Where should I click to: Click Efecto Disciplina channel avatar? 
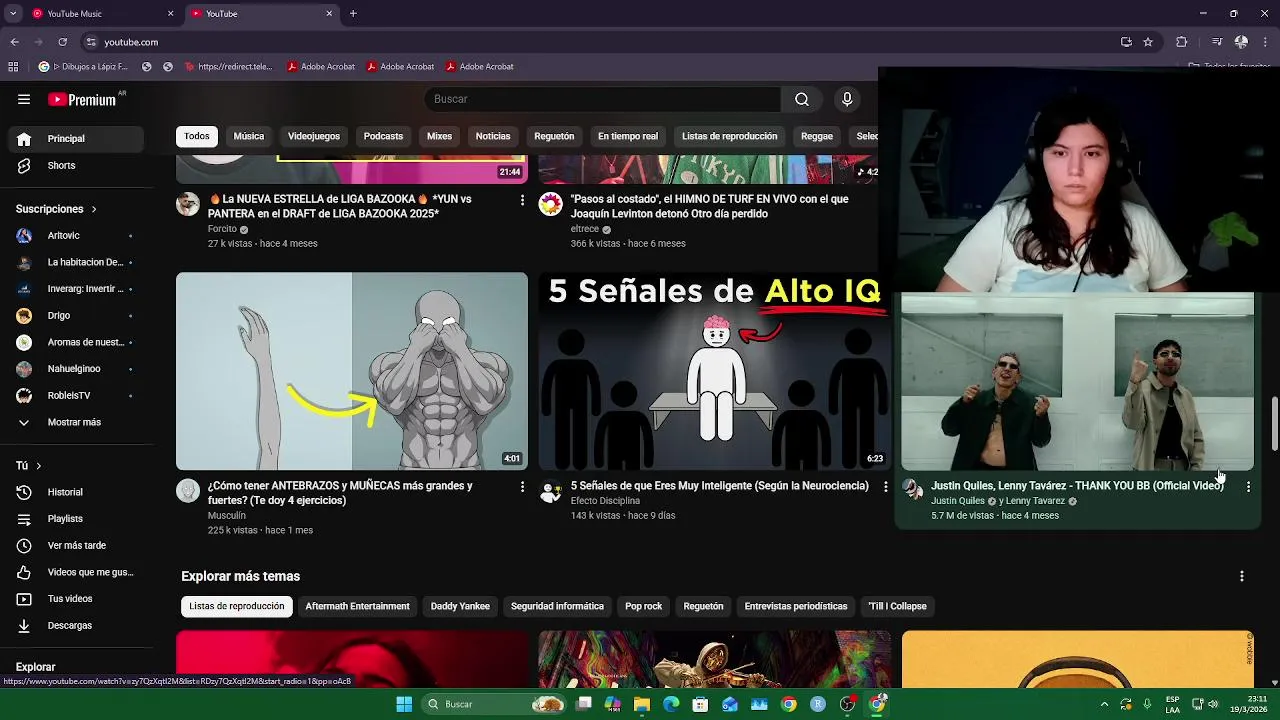click(551, 491)
